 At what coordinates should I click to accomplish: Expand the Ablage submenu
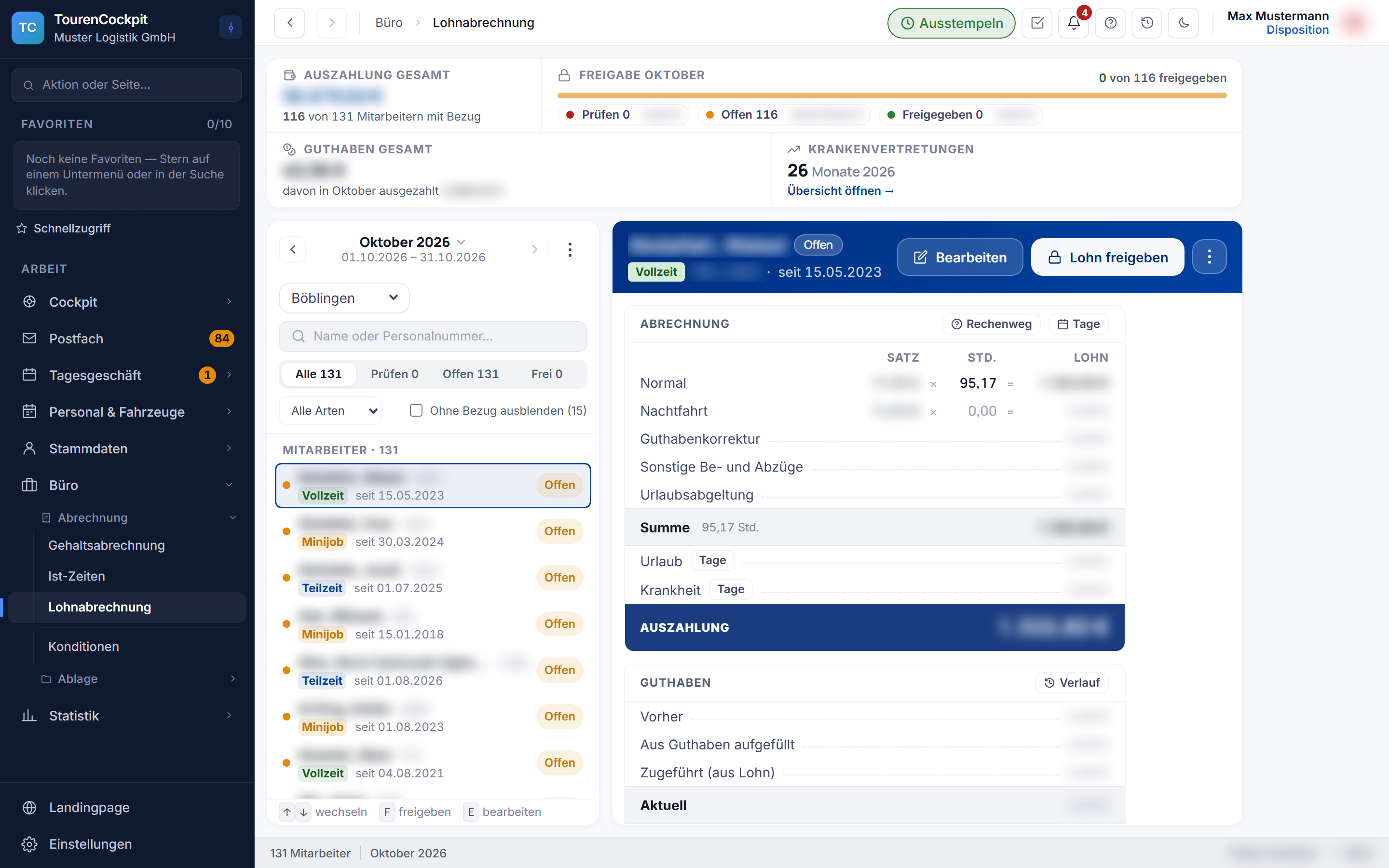tap(139, 678)
